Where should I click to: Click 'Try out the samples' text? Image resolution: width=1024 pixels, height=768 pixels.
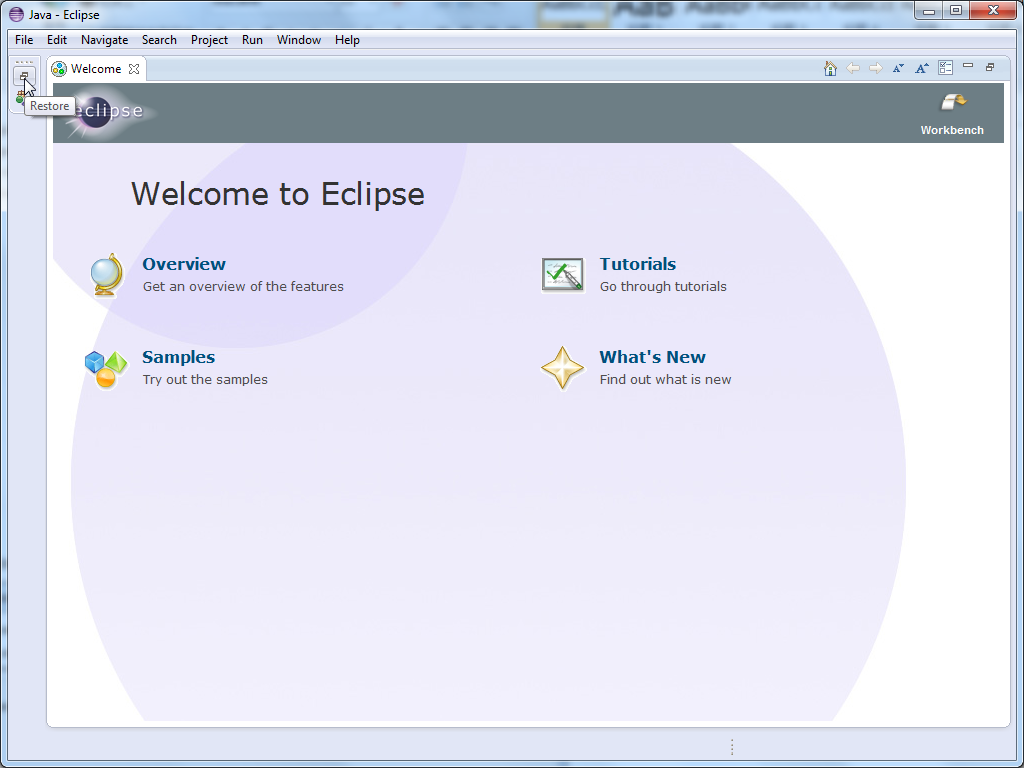click(205, 379)
